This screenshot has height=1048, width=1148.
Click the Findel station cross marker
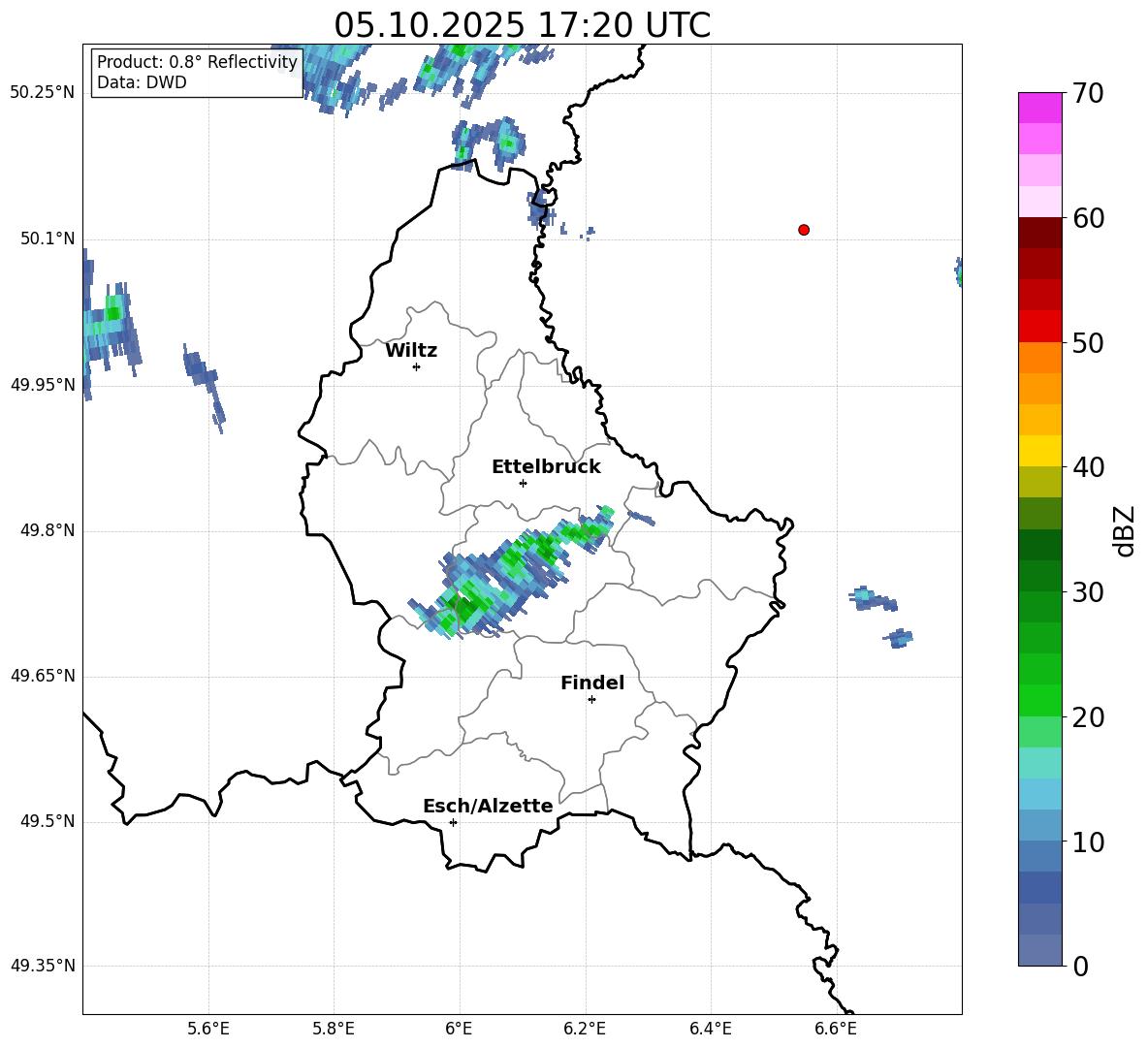coord(591,700)
